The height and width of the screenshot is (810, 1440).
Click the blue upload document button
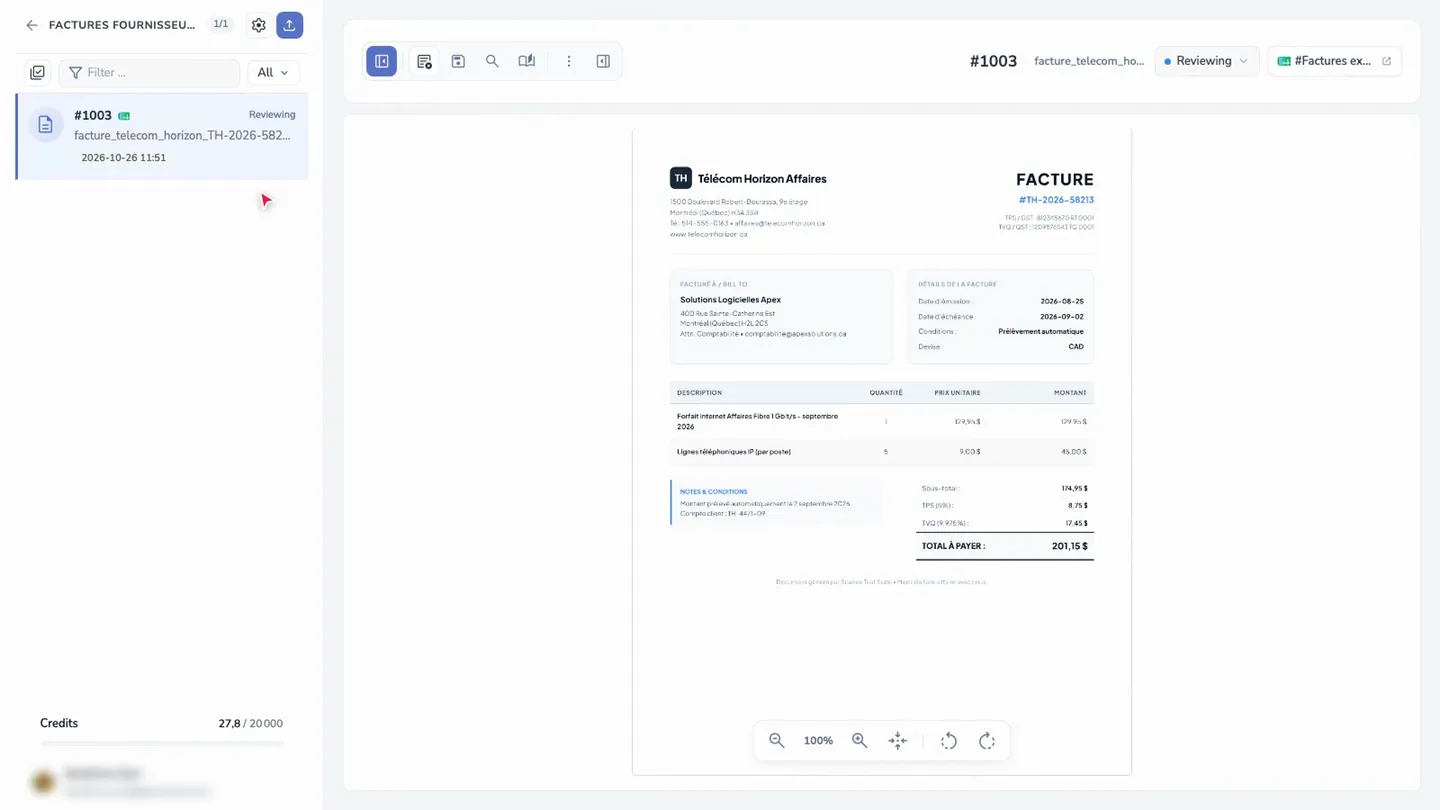290,25
